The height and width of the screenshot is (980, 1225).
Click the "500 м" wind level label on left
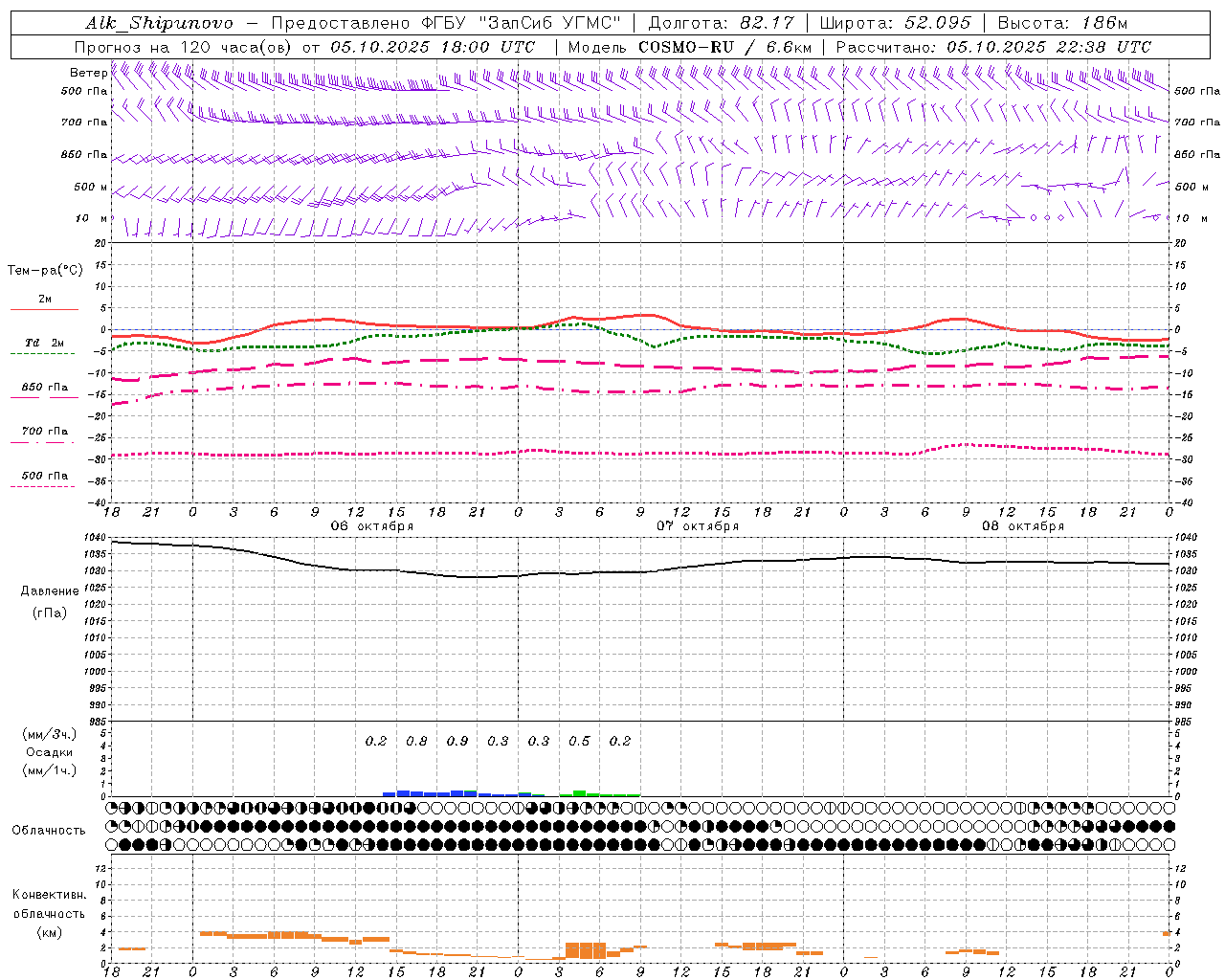pyautogui.click(x=91, y=187)
